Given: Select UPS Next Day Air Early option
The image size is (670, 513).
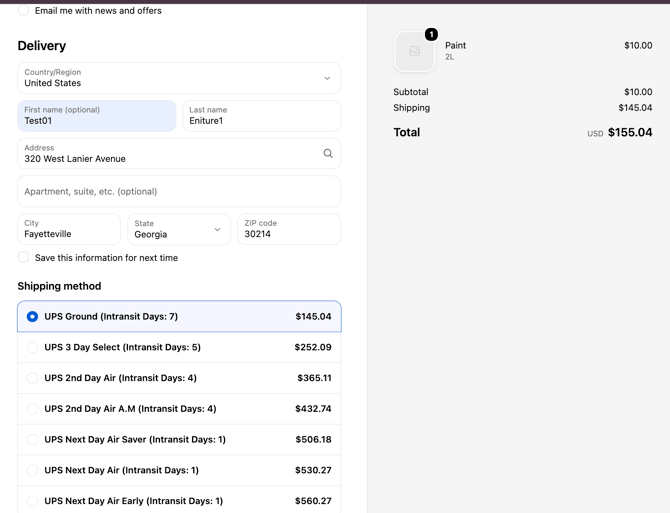Looking at the screenshot, I should click(x=179, y=501).
